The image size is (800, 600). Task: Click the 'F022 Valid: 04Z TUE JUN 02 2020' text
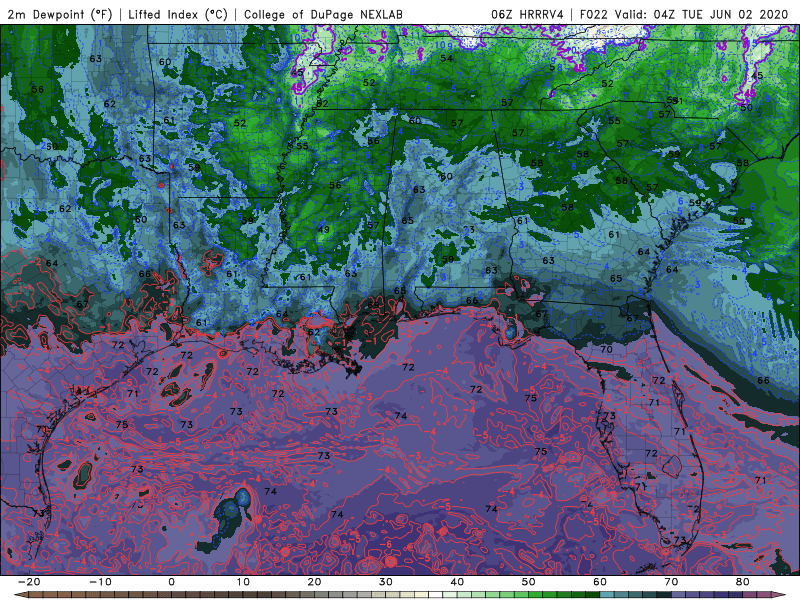pos(684,14)
